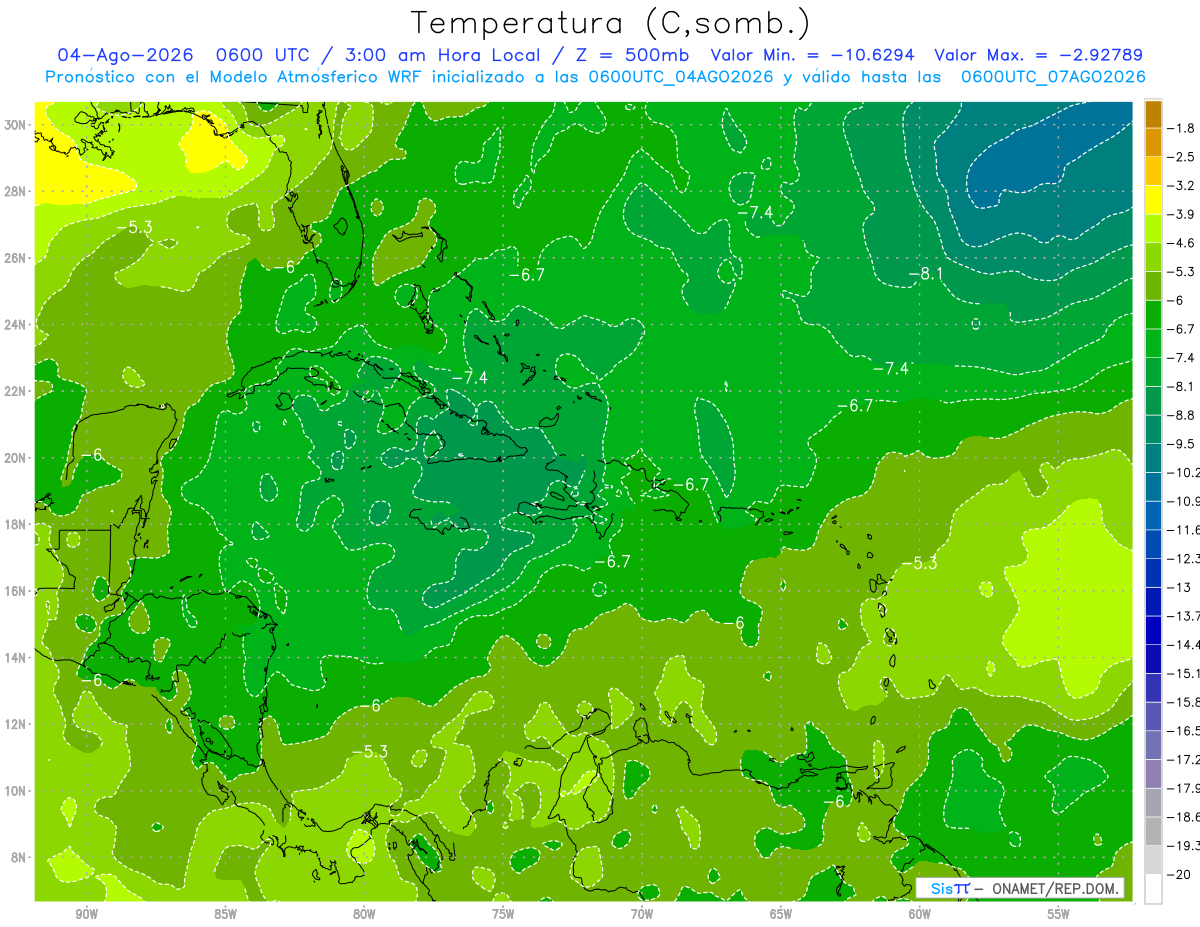Click the "30N" latitude axis label
Screen dimensions: 1200x927
coord(16,125)
